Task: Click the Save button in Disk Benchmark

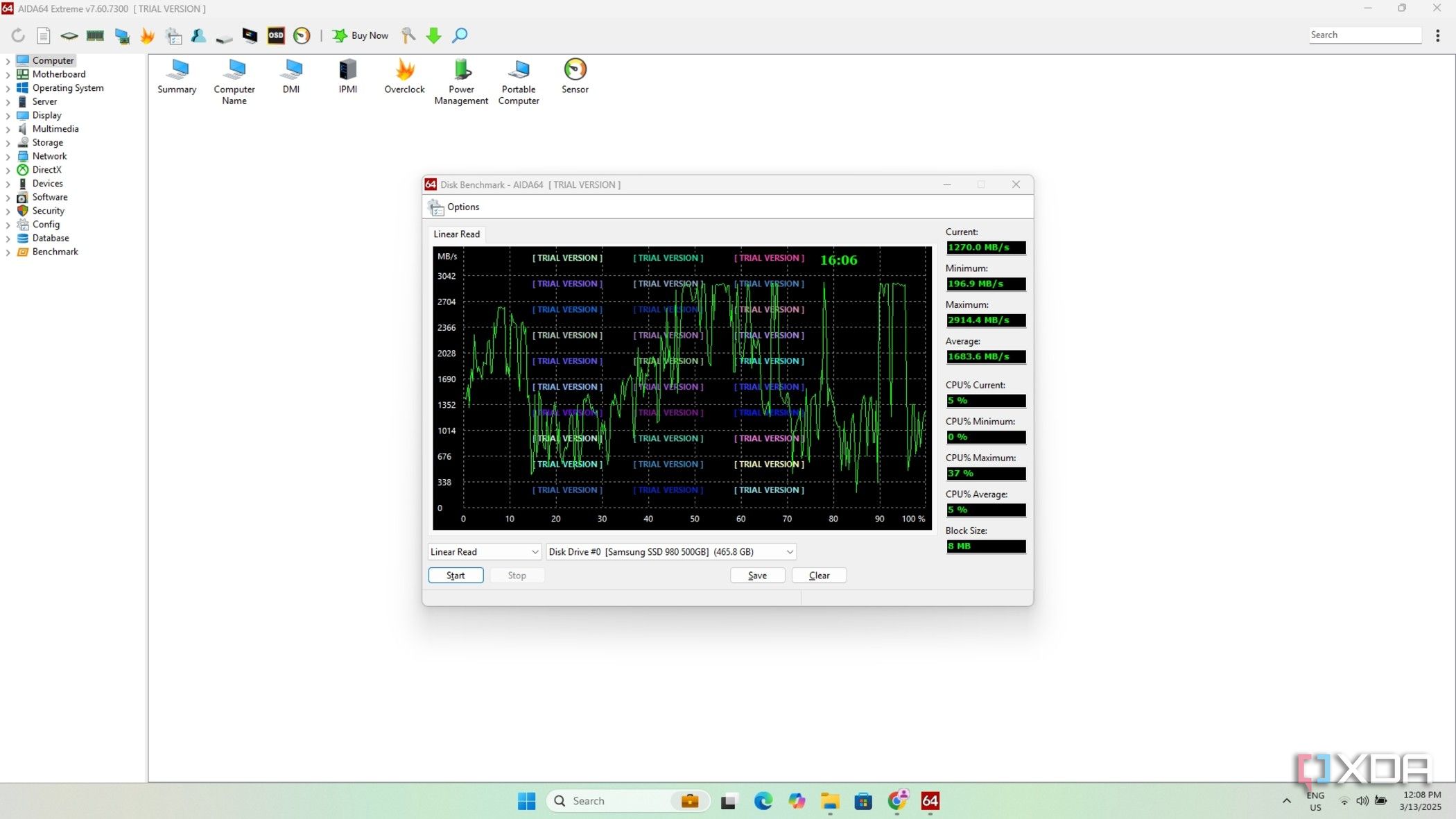Action: (757, 576)
